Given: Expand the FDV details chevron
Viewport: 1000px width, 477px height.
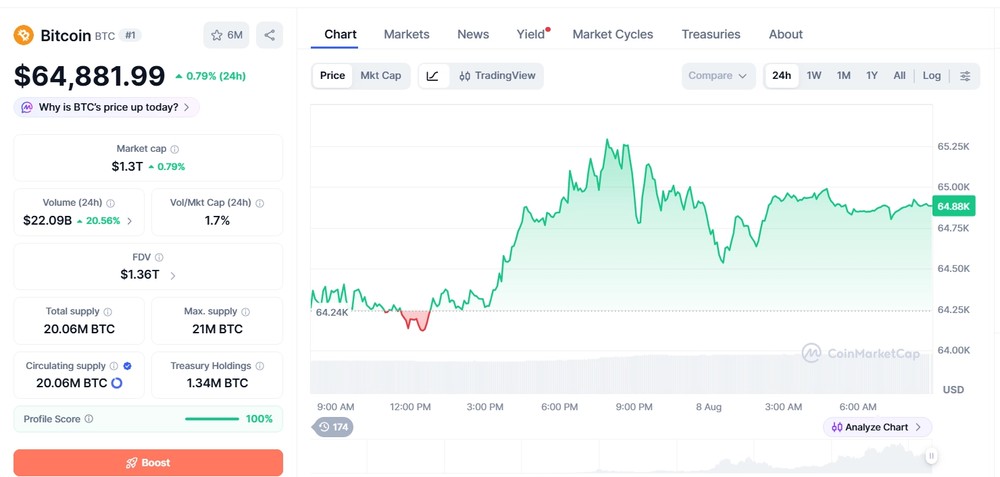Looking at the screenshot, I should pyautogui.click(x=173, y=275).
